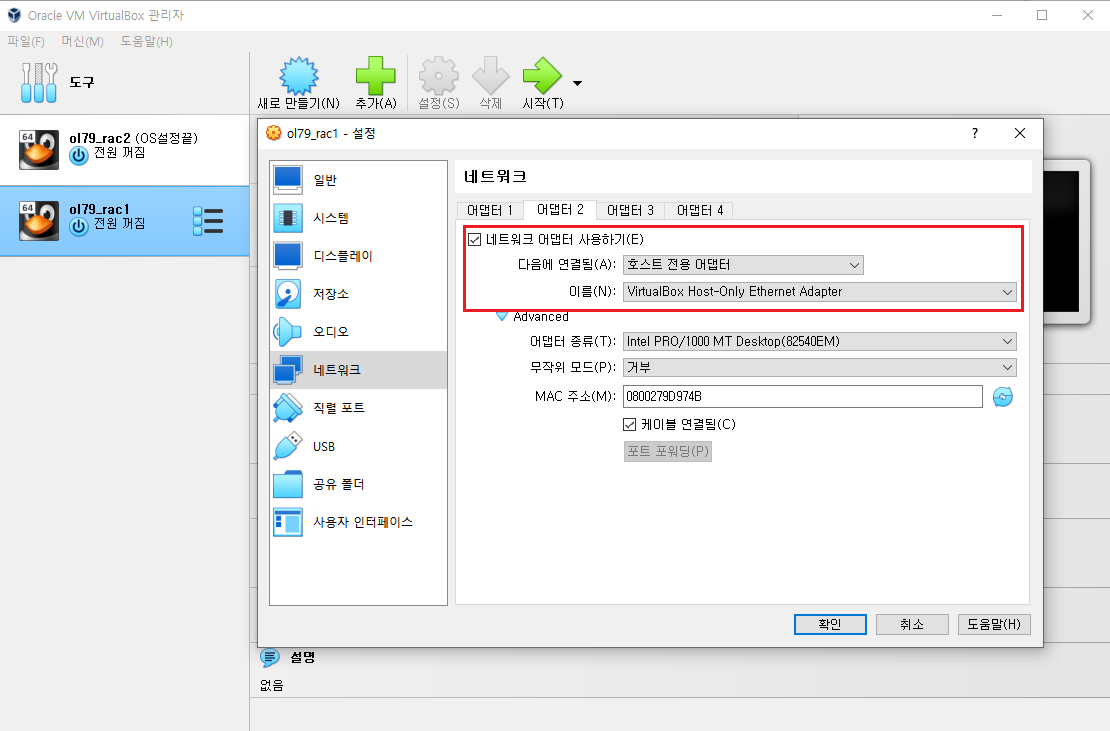Open 저장소 settings category
1110x731 pixels.
point(358,294)
